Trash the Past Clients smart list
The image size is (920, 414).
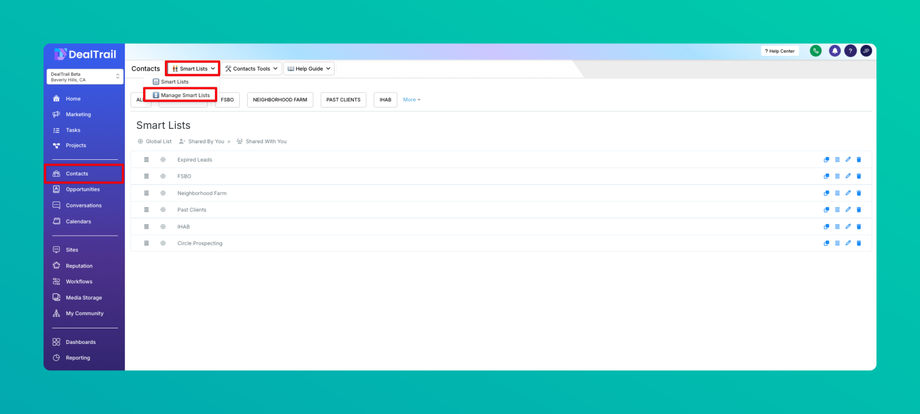pos(859,209)
